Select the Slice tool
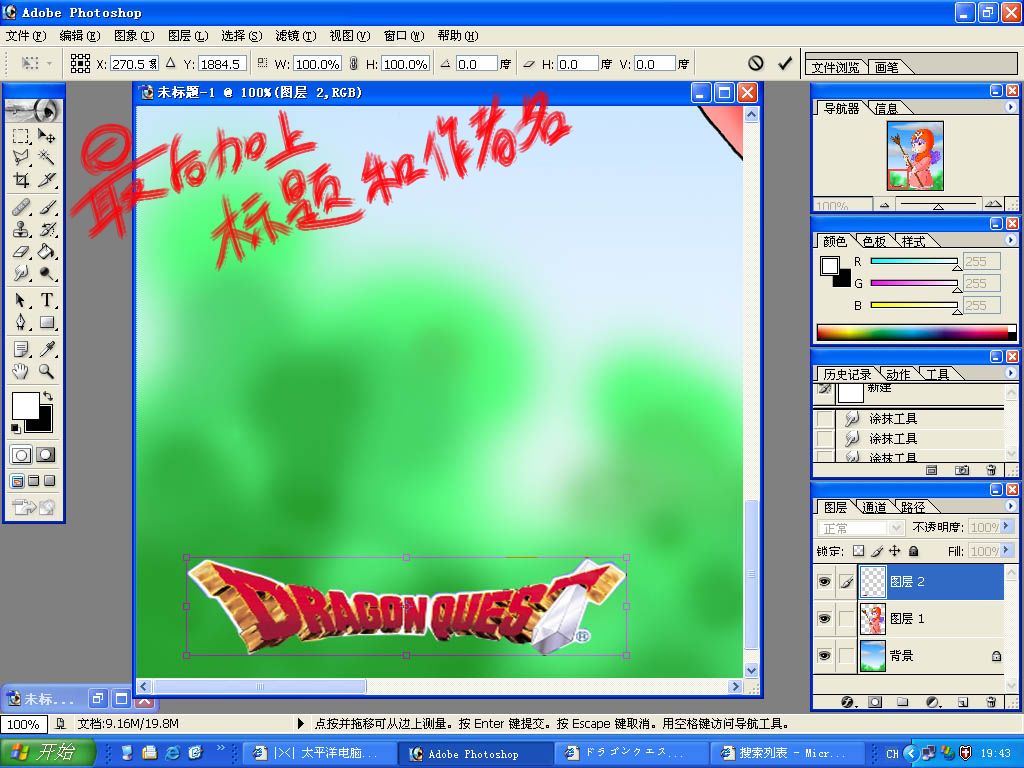This screenshot has height=768, width=1024. pos(46,180)
